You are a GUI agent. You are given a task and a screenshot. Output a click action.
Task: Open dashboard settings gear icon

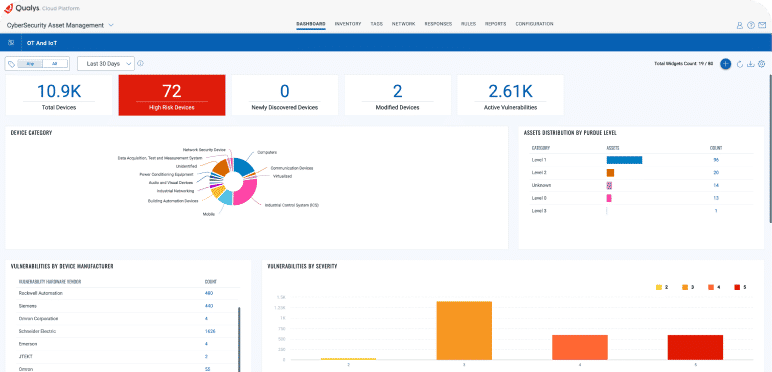(x=762, y=64)
